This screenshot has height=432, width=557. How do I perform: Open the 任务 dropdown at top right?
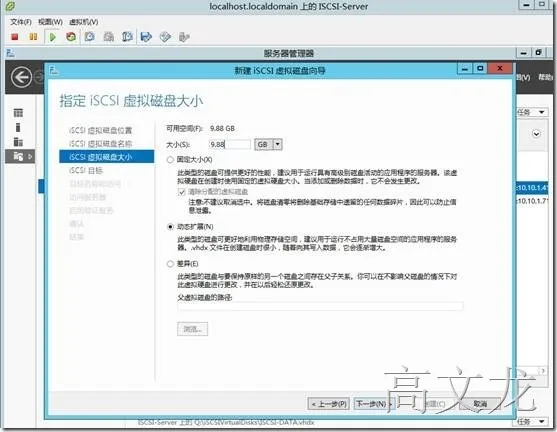[531, 112]
